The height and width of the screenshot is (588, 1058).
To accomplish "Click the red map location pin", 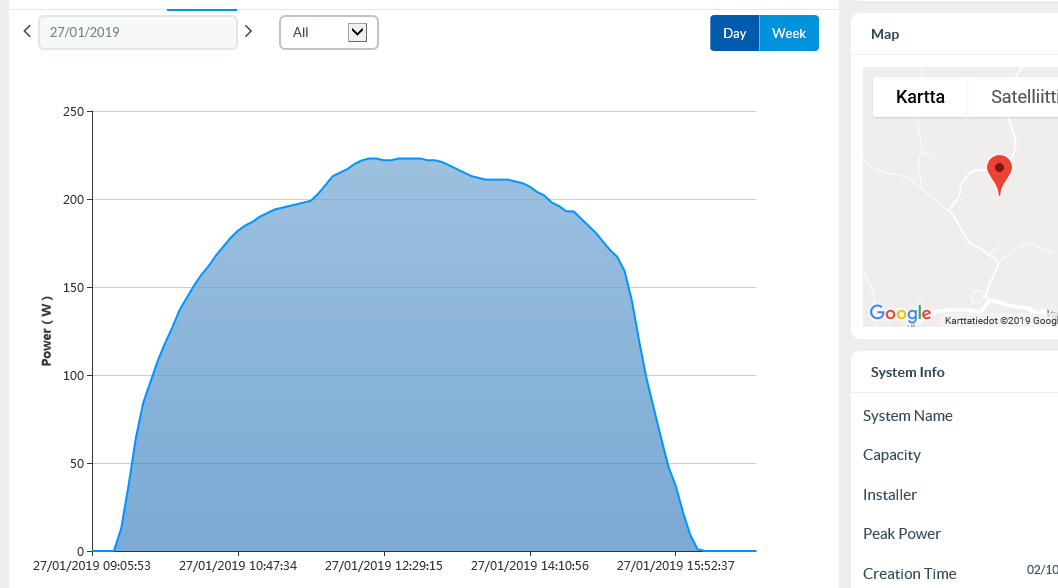I will tap(999, 175).
